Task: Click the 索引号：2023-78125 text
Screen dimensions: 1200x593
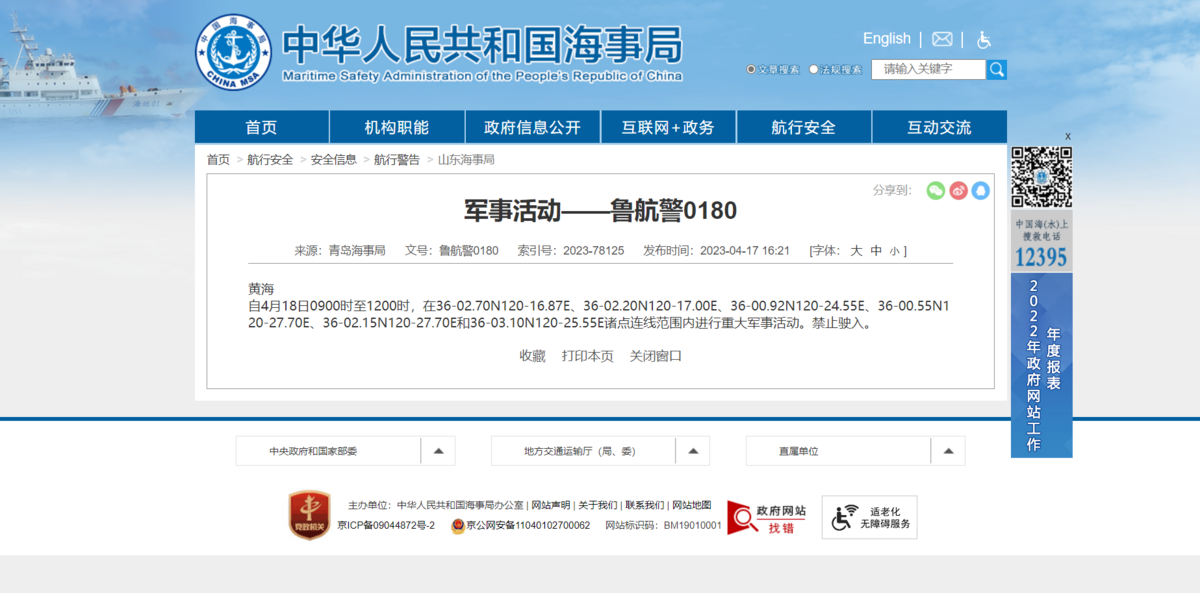Action: [570, 251]
